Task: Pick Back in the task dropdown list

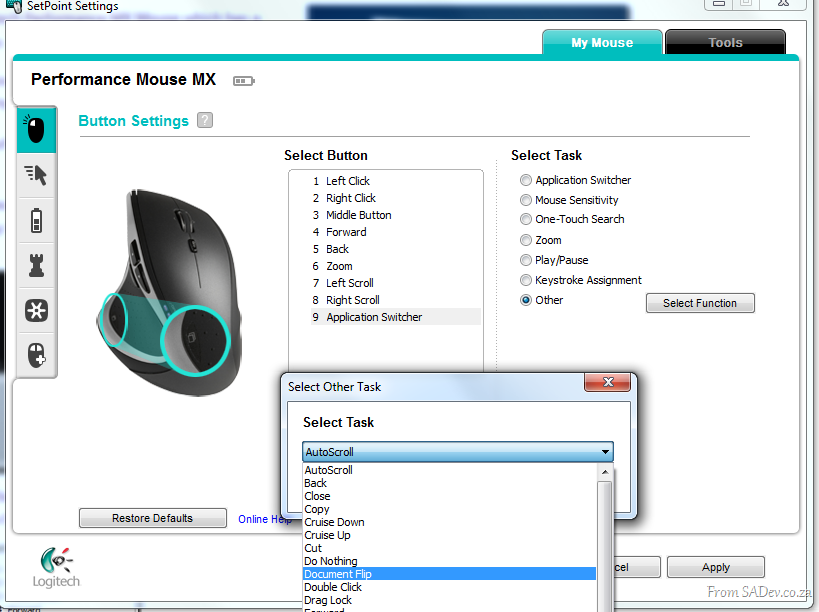Action: click(x=449, y=483)
